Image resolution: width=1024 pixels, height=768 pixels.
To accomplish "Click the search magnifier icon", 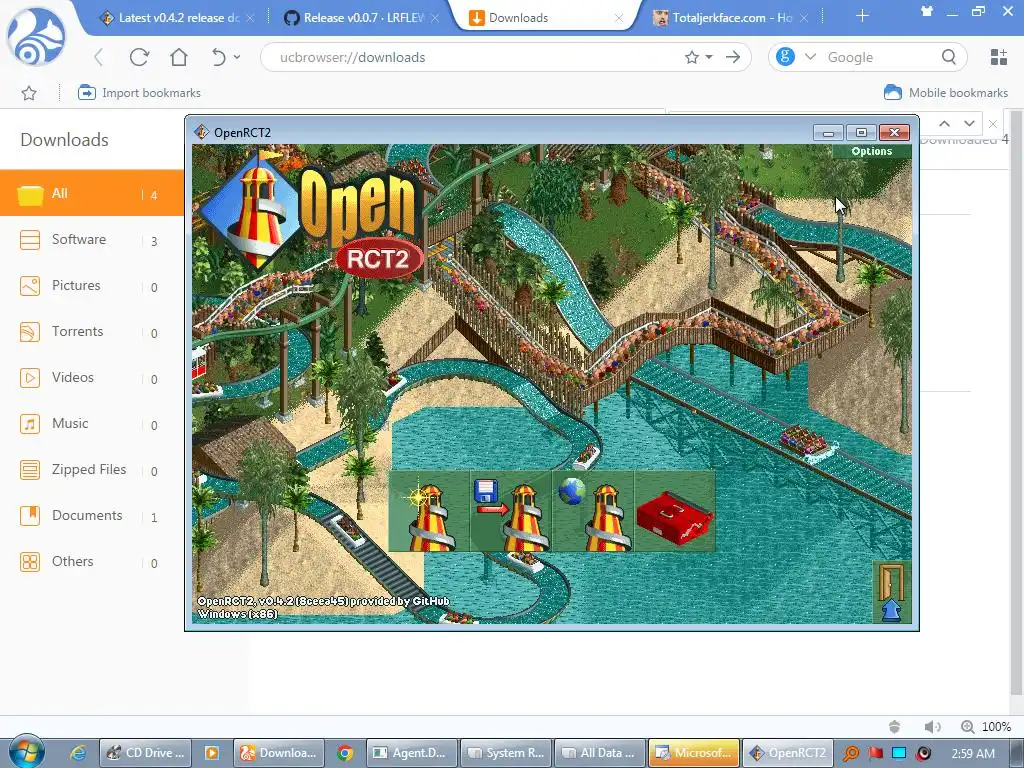I will 949,57.
